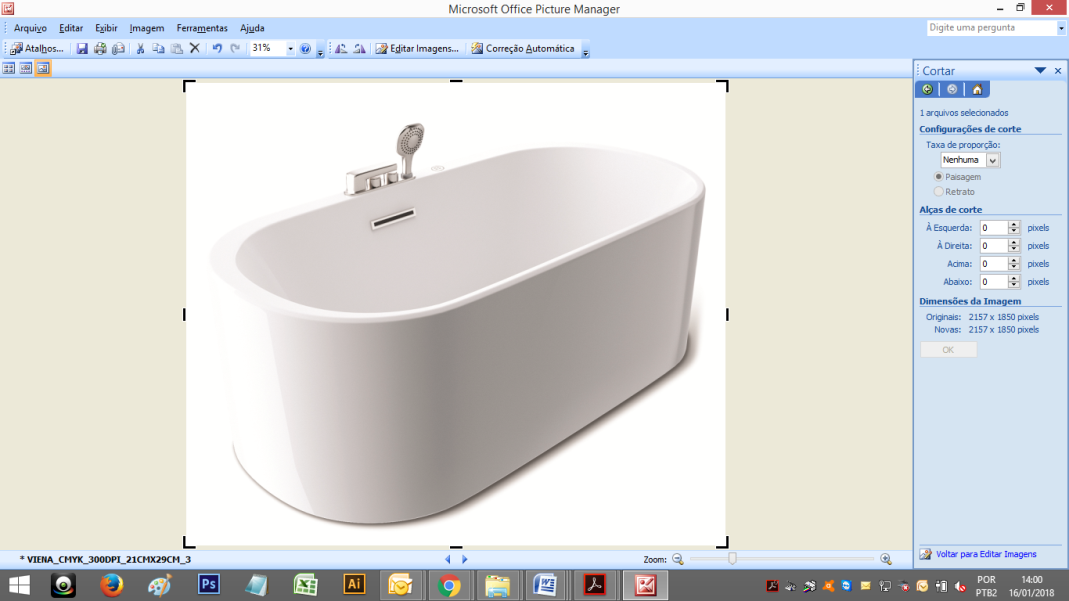1069x601 pixels.
Task: Switch to single picture view
Action: 43,69
